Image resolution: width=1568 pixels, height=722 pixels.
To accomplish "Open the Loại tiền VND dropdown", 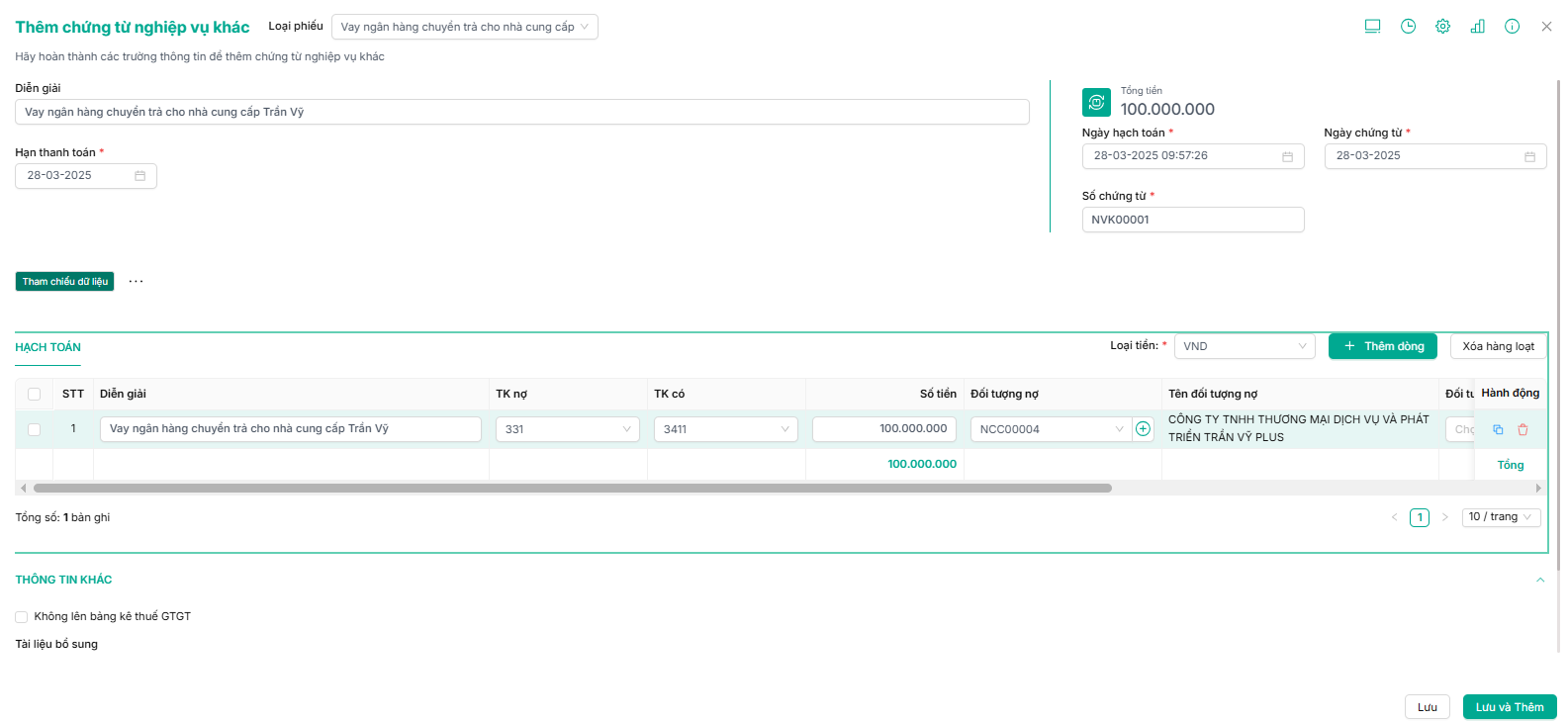I will pyautogui.click(x=1244, y=346).
